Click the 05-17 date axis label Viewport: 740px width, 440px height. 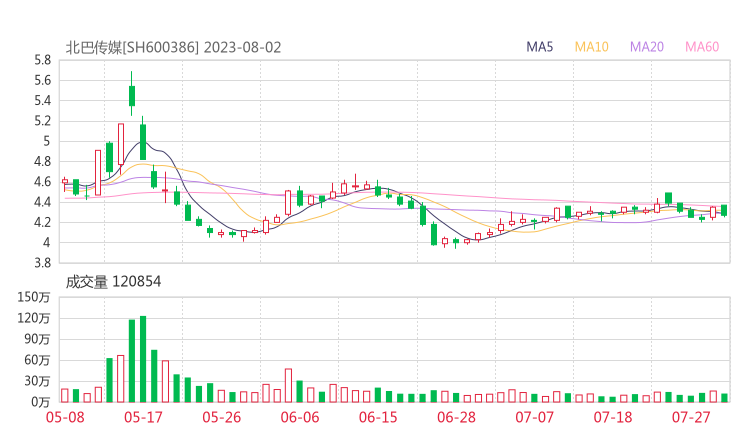[x=143, y=417]
